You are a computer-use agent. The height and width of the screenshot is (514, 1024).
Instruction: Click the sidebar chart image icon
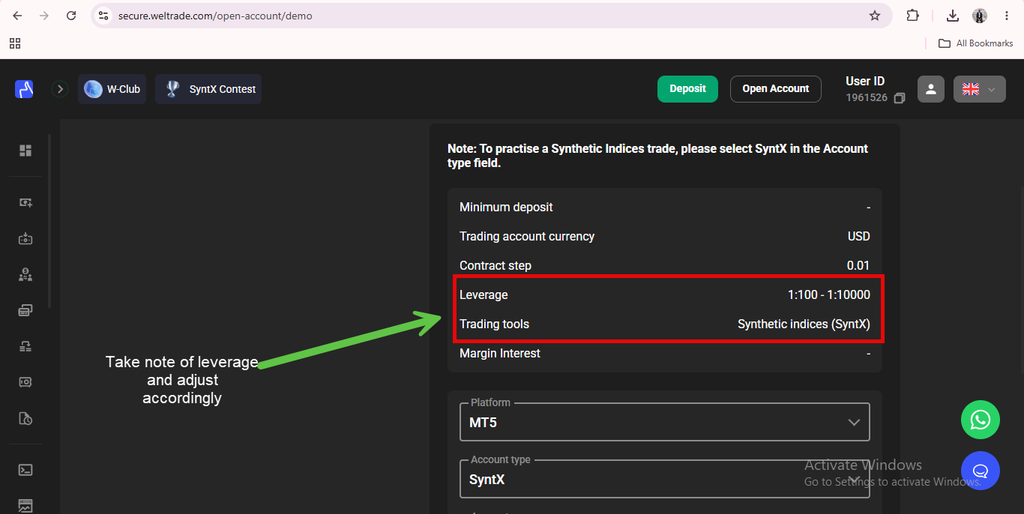(x=25, y=506)
